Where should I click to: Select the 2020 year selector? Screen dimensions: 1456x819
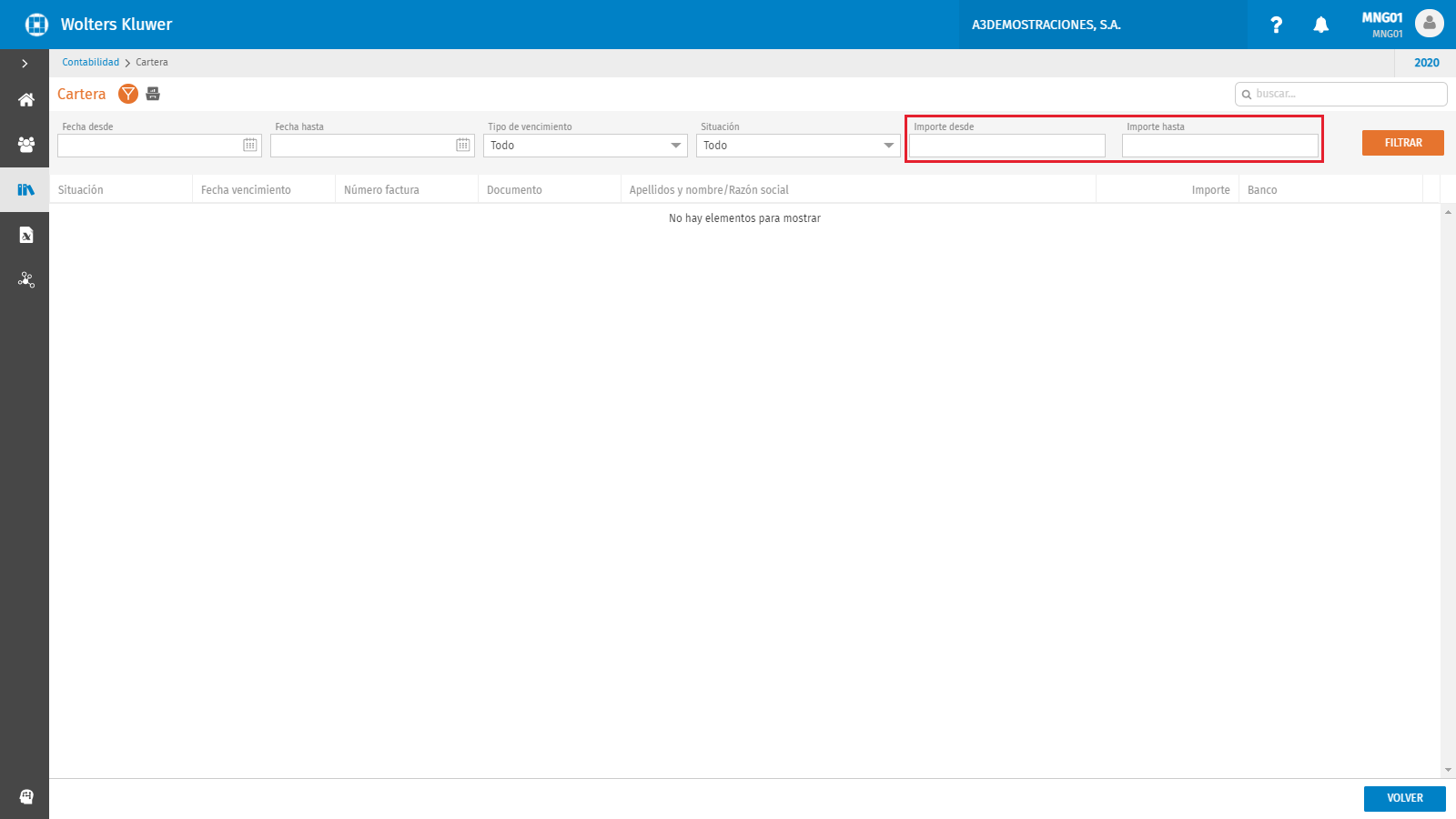coord(1426,63)
